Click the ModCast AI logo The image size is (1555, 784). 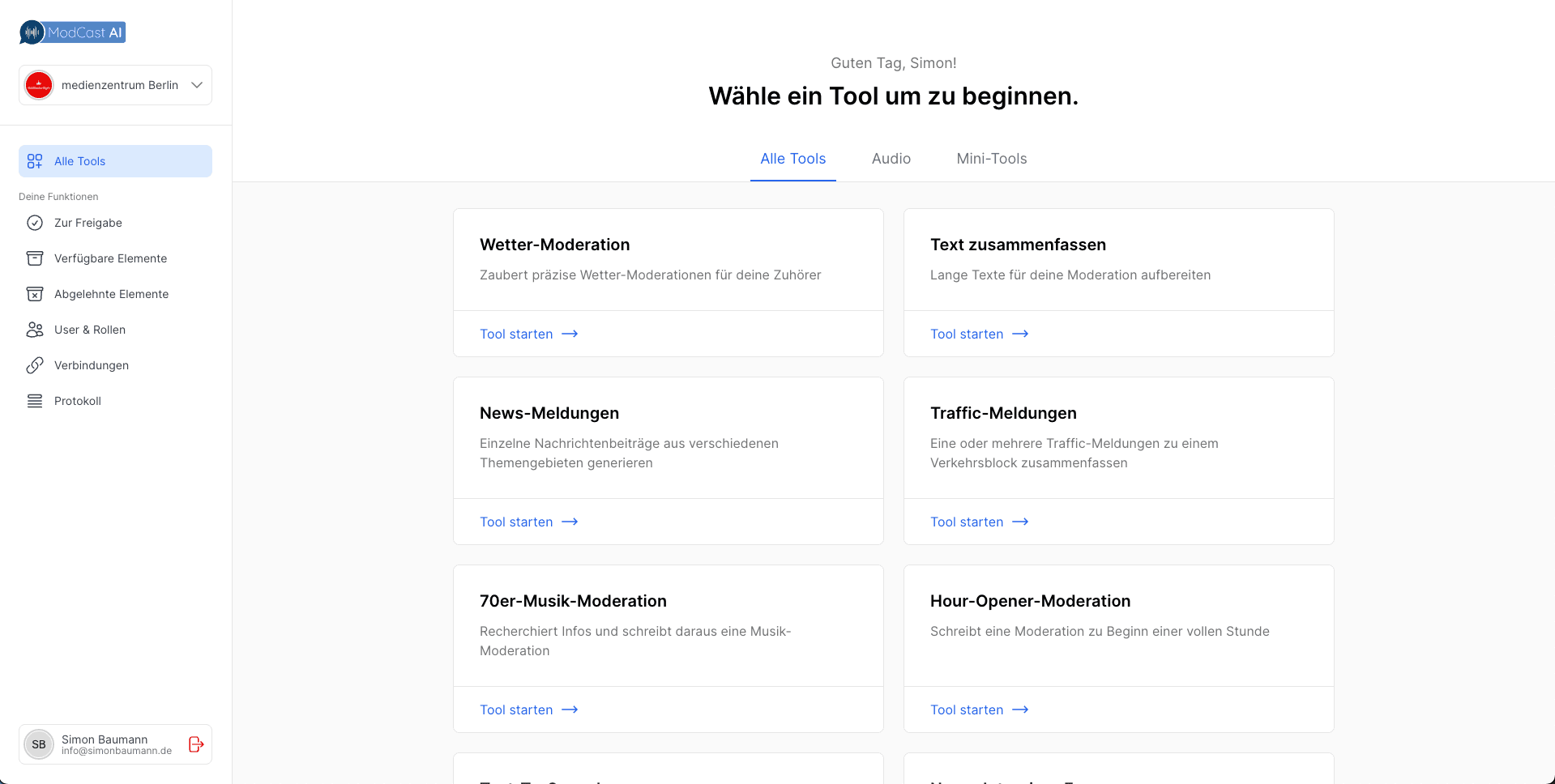point(72,32)
